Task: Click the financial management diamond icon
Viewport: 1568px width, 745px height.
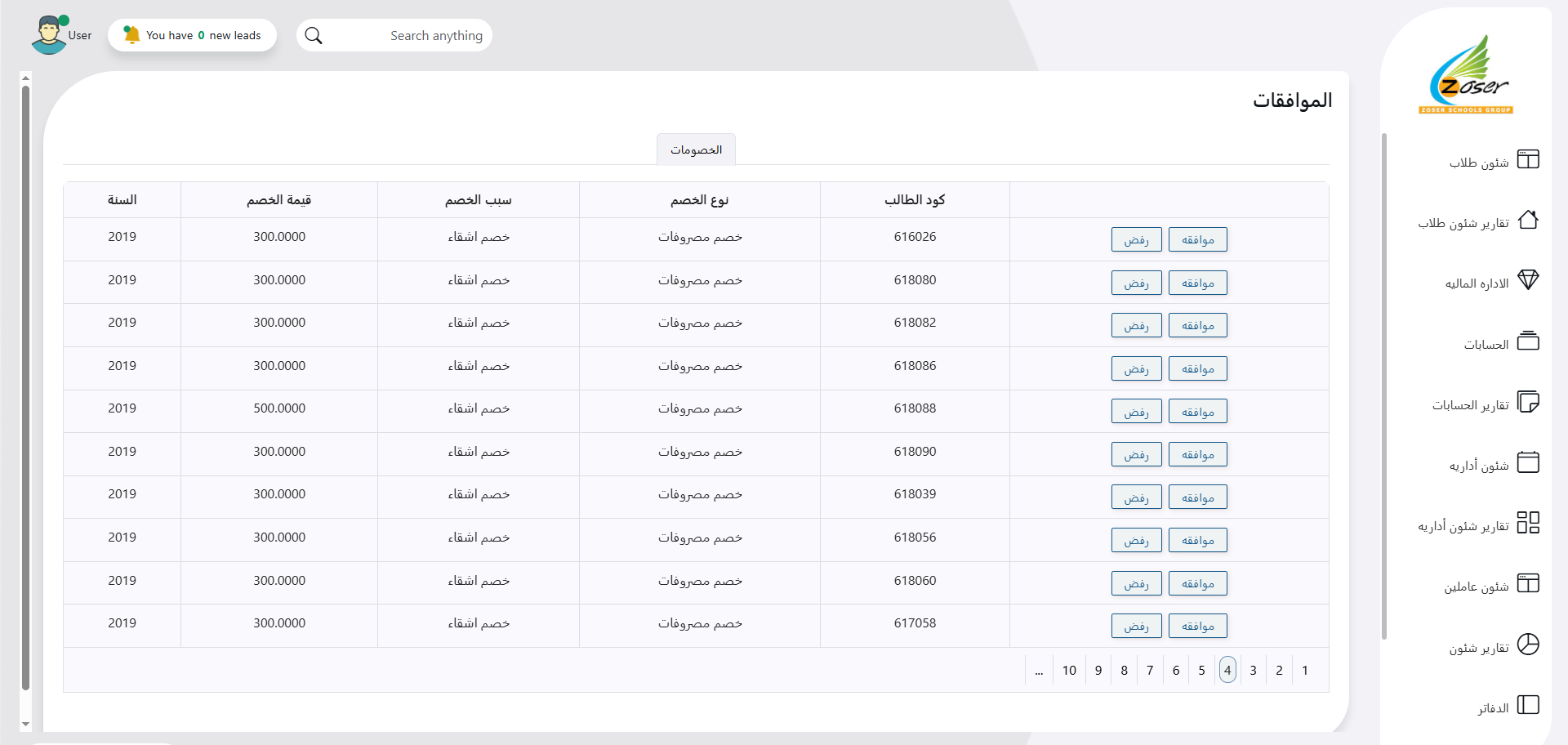Action: 1527,280
